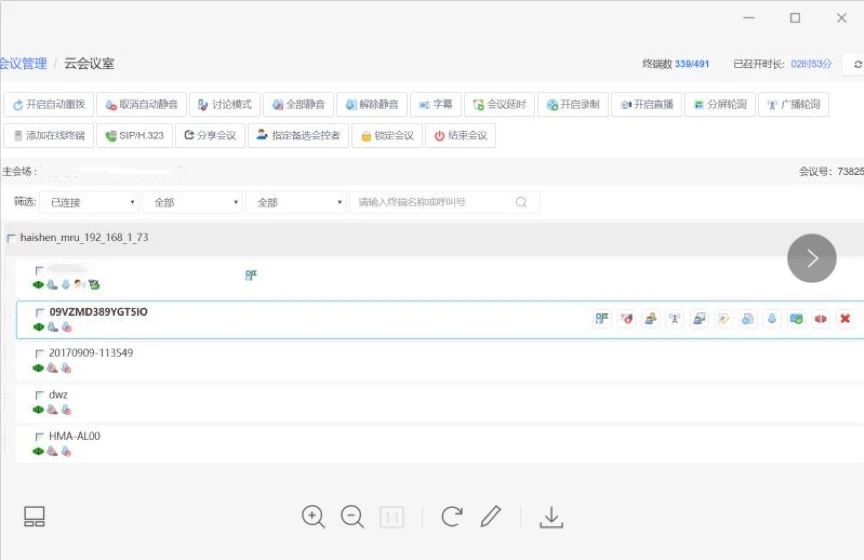Viewport: 864px width, 560px height.
Task: Check the box next to 09VZMD389YGT5IO
Action: pyautogui.click(x=40, y=312)
